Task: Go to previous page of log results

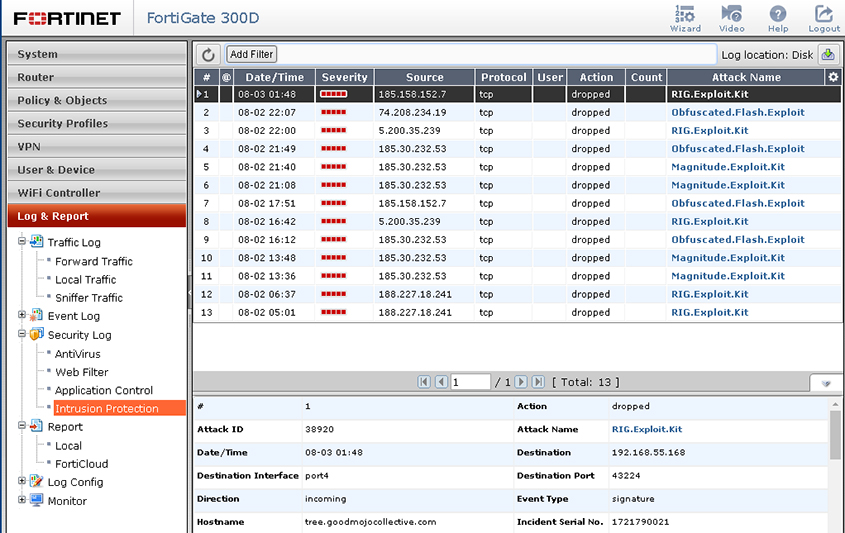Action: click(441, 382)
